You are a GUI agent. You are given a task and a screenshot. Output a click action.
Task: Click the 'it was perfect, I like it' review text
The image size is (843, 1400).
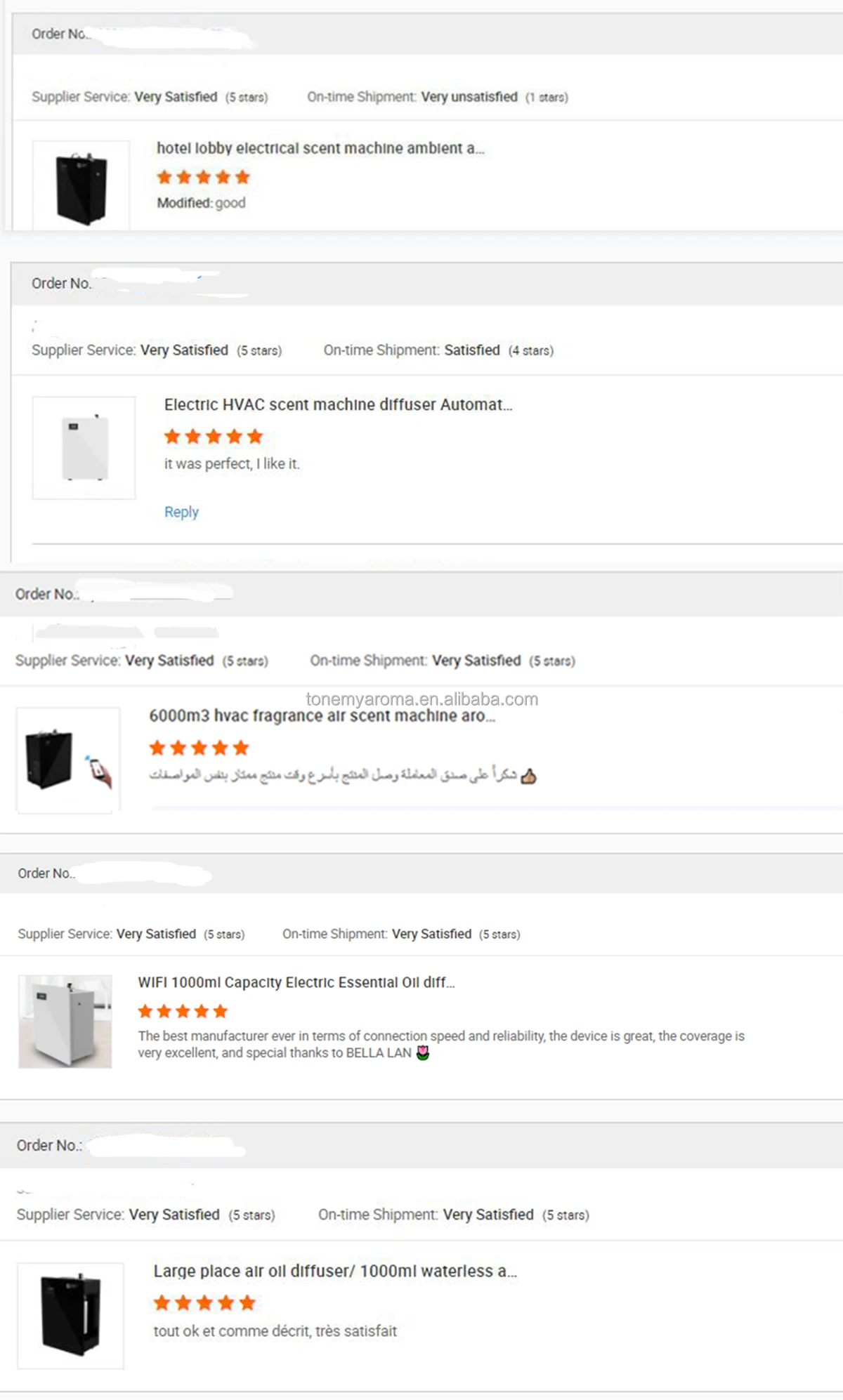[232, 463]
